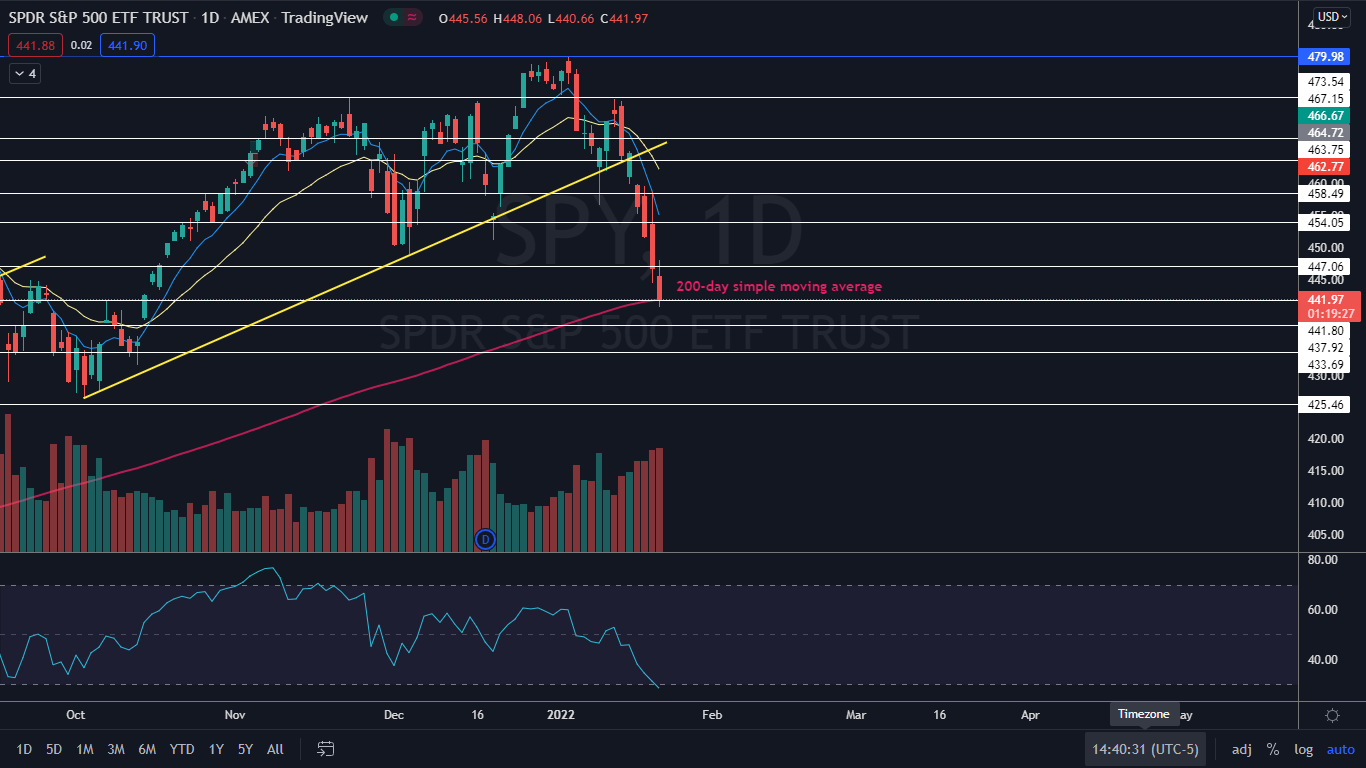The height and width of the screenshot is (768, 1366).
Task: Open timezone menu showing 14:40:31 (UTC-5)
Action: [1145, 749]
